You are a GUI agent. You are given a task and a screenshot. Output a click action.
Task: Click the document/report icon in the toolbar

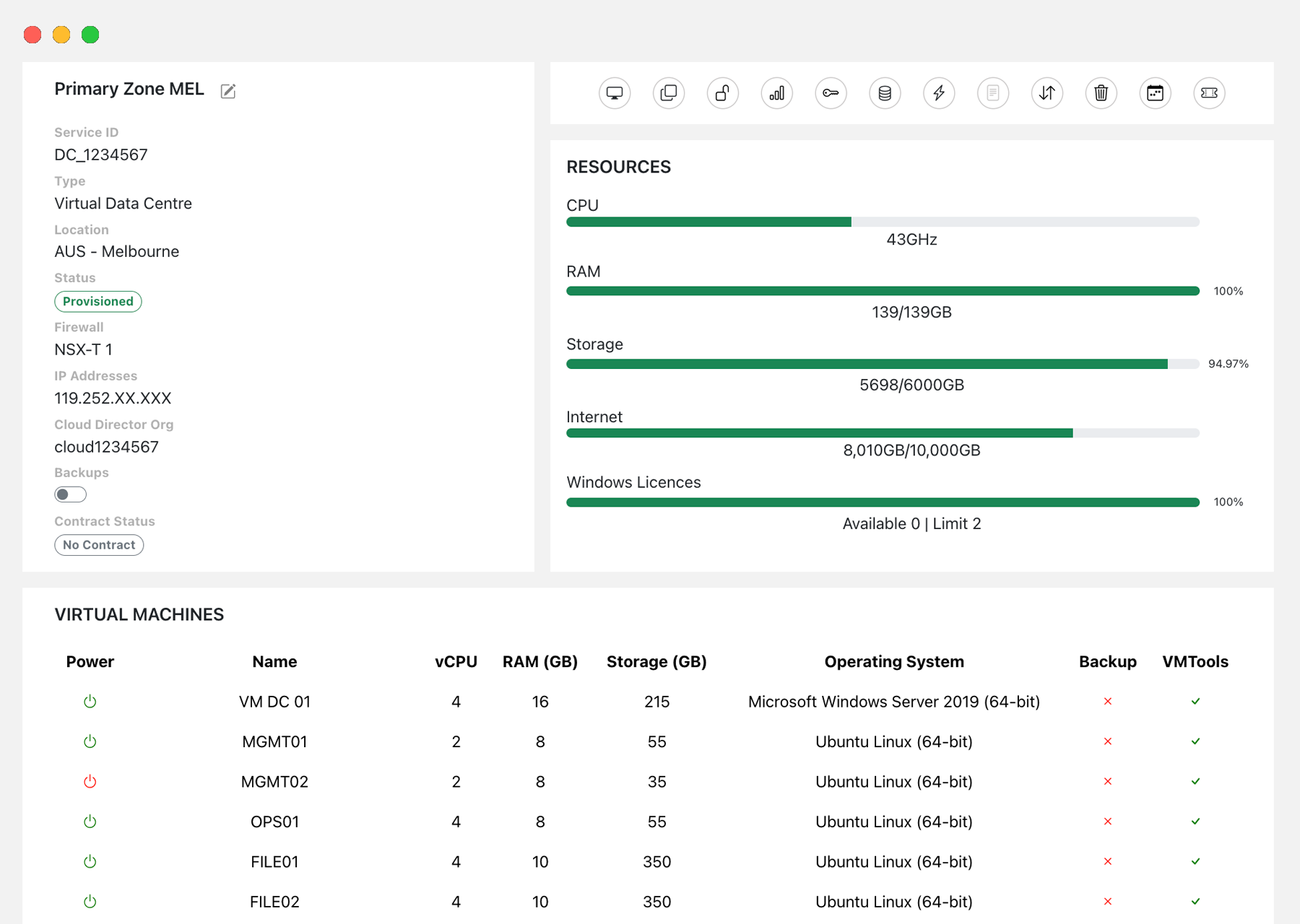pos(992,93)
